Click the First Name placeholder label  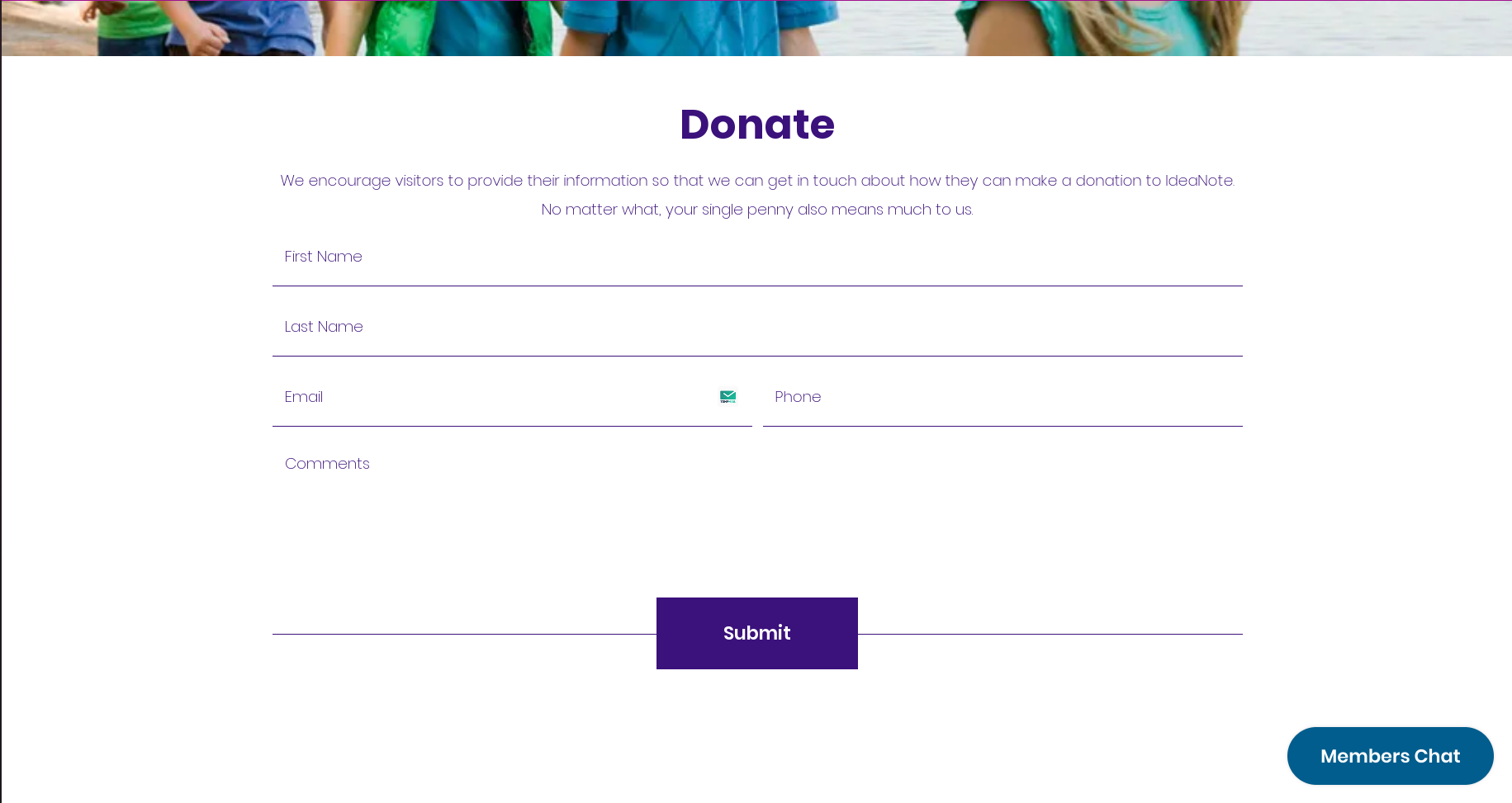(324, 257)
